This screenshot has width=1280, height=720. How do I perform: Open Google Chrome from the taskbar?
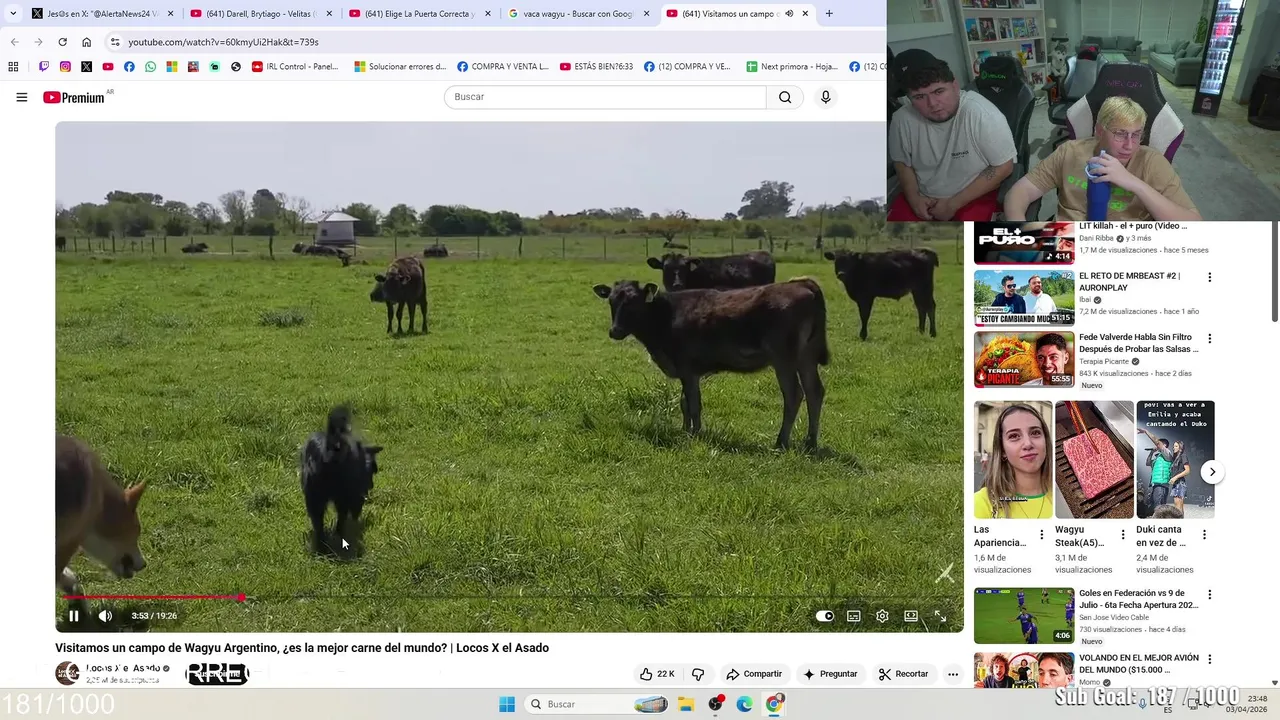[x=774, y=704]
